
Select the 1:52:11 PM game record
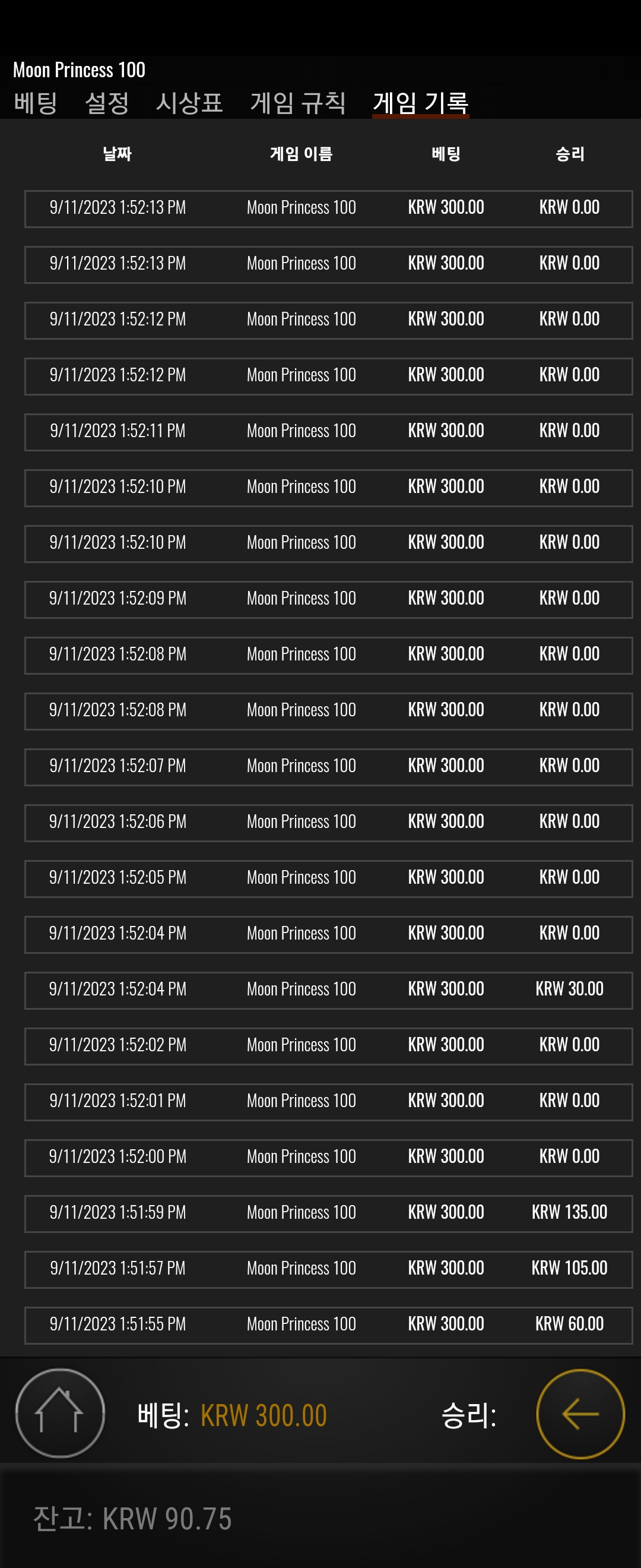pos(328,432)
